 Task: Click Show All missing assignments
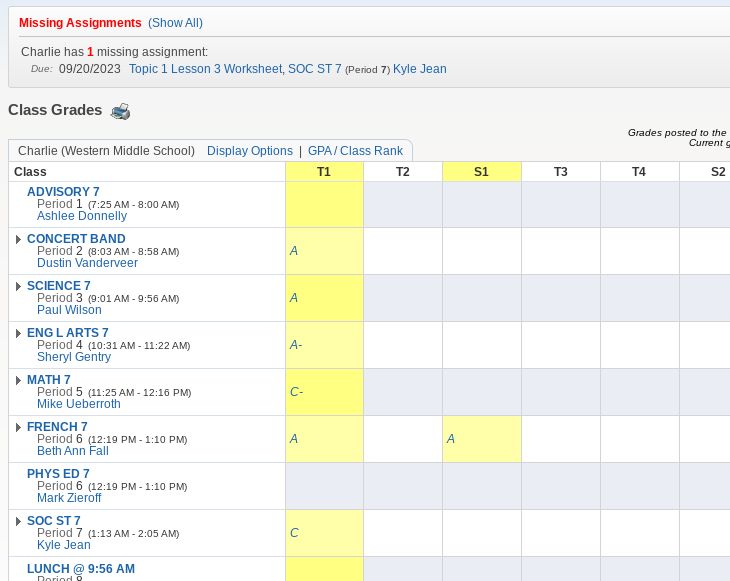(x=175, y=23)
